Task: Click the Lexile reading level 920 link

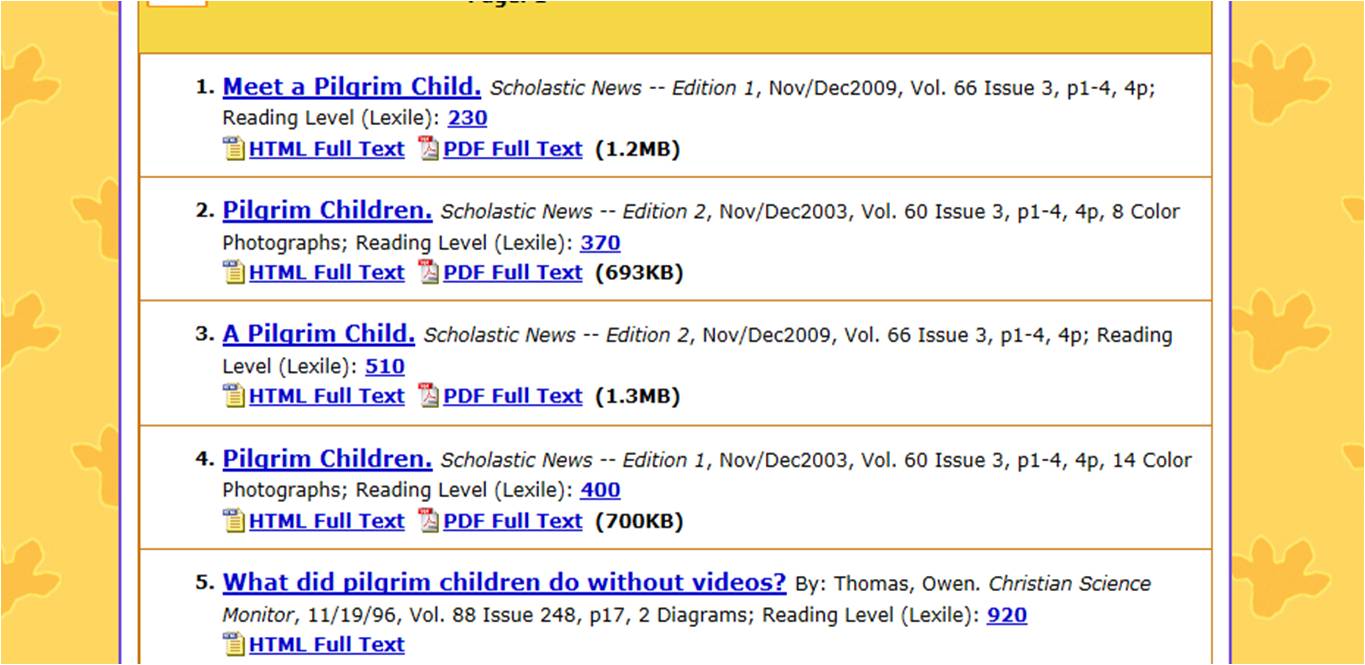Action: click(1007, 615)
